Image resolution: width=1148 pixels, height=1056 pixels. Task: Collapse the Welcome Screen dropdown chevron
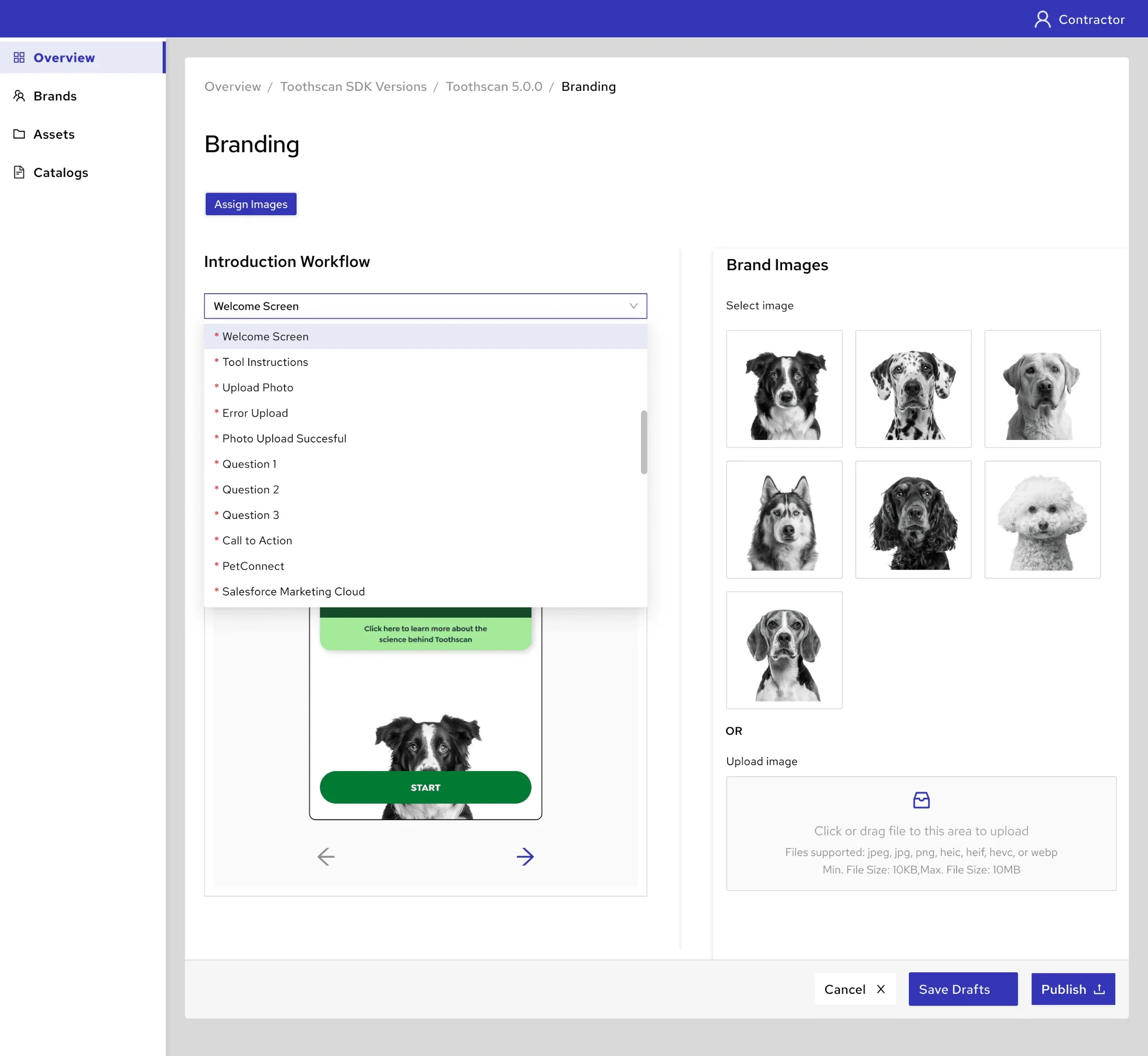tap(633, 306)
